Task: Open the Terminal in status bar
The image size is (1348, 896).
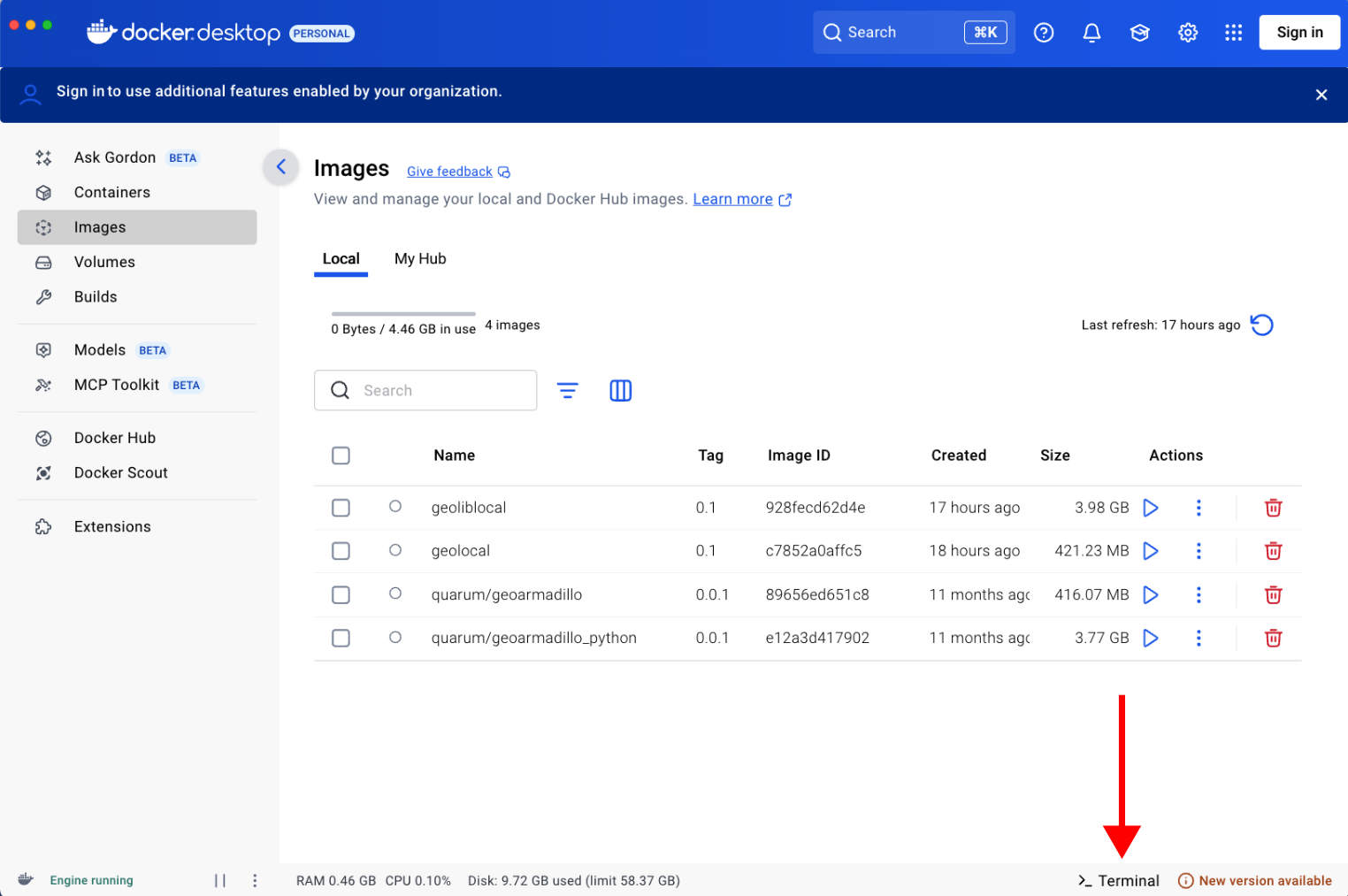Action: tap(1118, 881)
